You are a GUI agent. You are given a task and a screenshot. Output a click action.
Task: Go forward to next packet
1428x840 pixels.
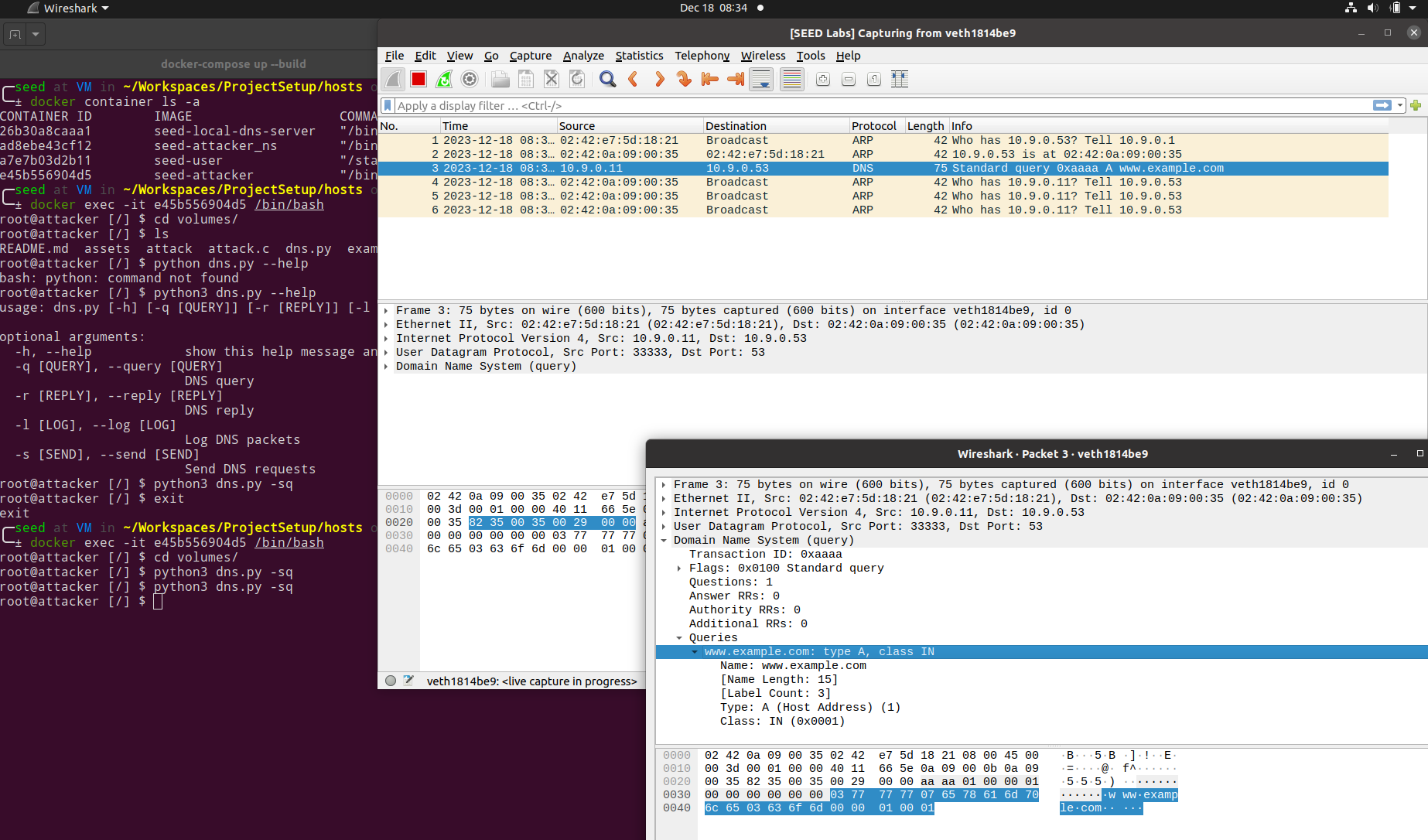click(x=659, y=79)
